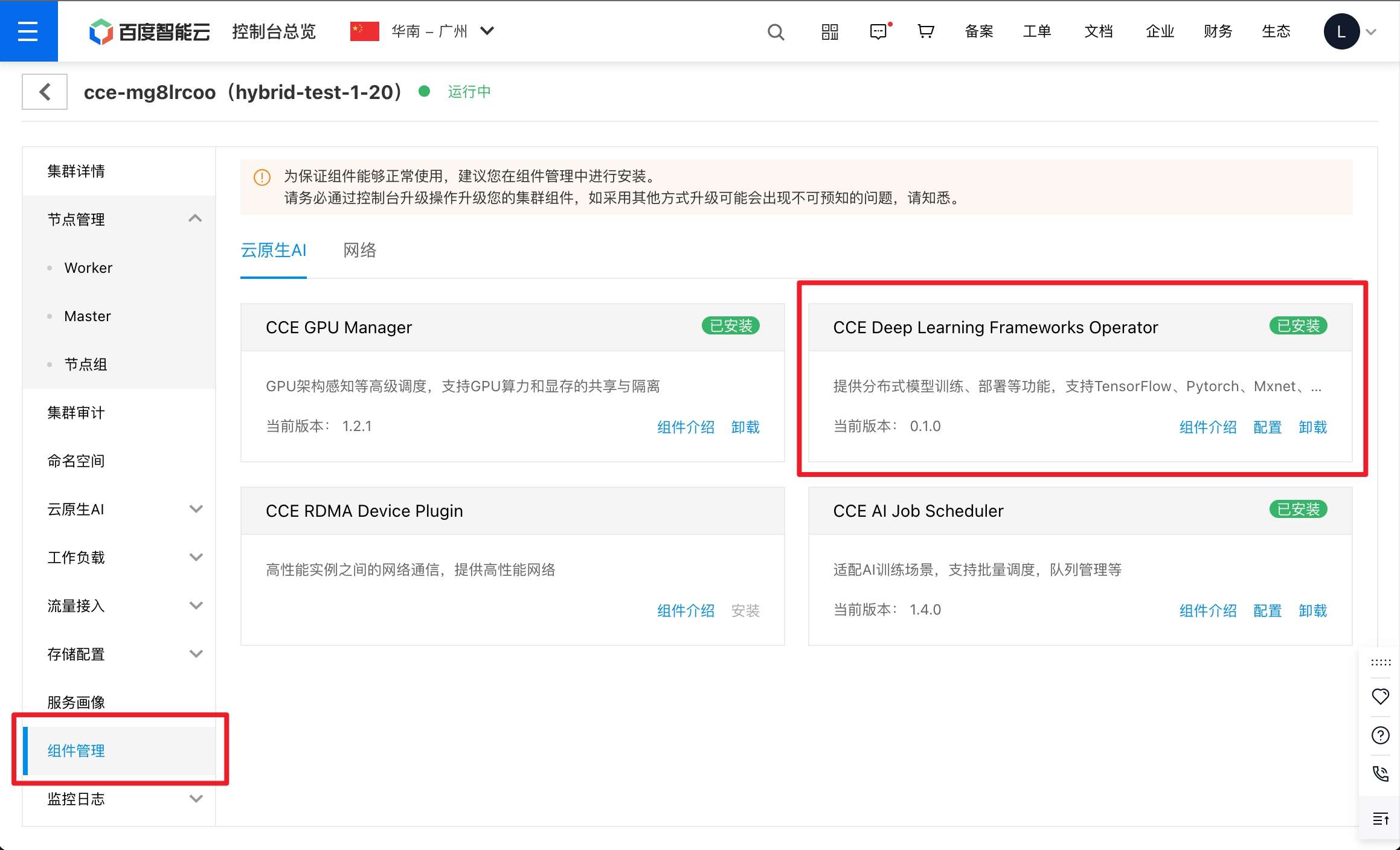Click 配置 for Deep Learning Frameworks Operator

coord(1267,427)
